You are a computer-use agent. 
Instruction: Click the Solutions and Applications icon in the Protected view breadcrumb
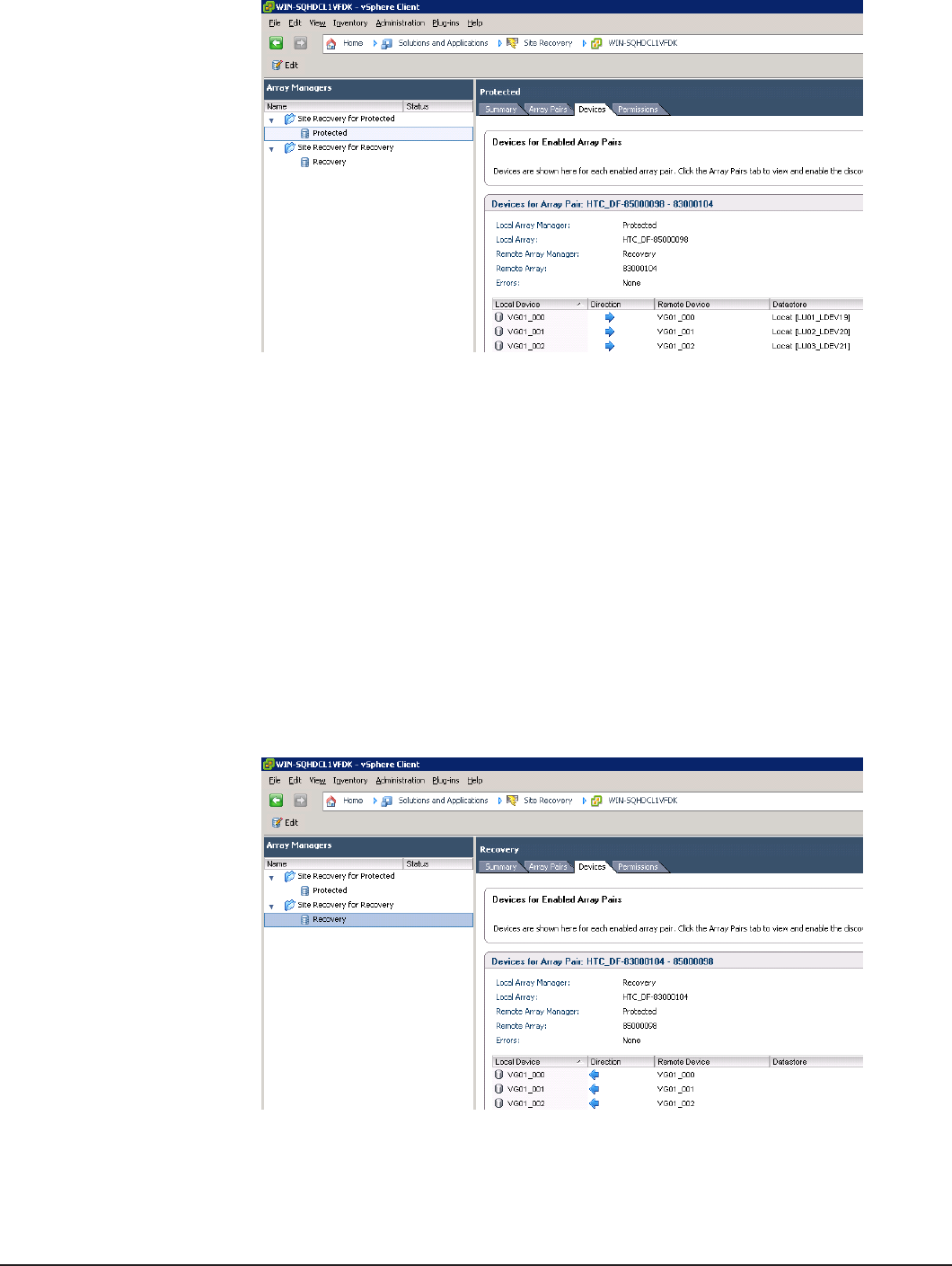387,43
